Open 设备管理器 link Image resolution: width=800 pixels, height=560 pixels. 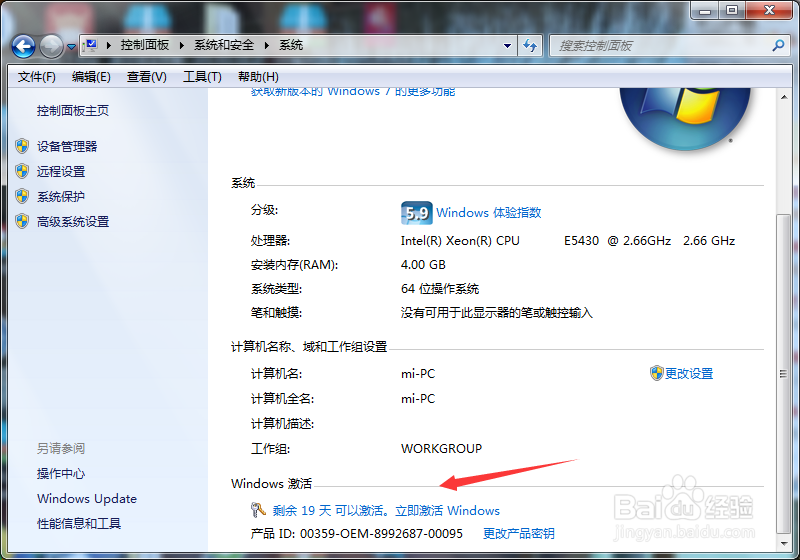click(x=67, y=146)
